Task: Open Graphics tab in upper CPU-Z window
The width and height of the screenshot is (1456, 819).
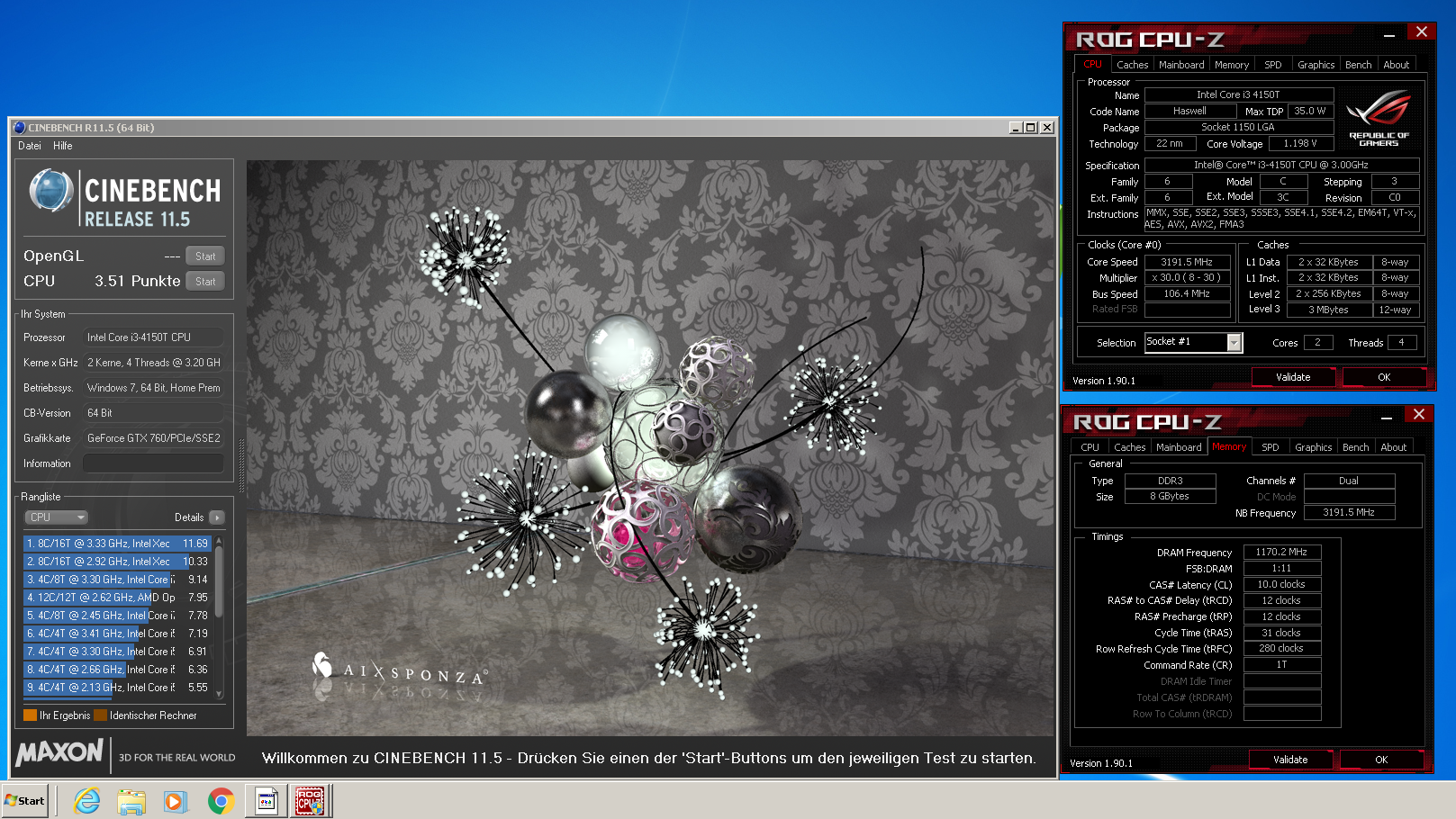Action: 1316,65
